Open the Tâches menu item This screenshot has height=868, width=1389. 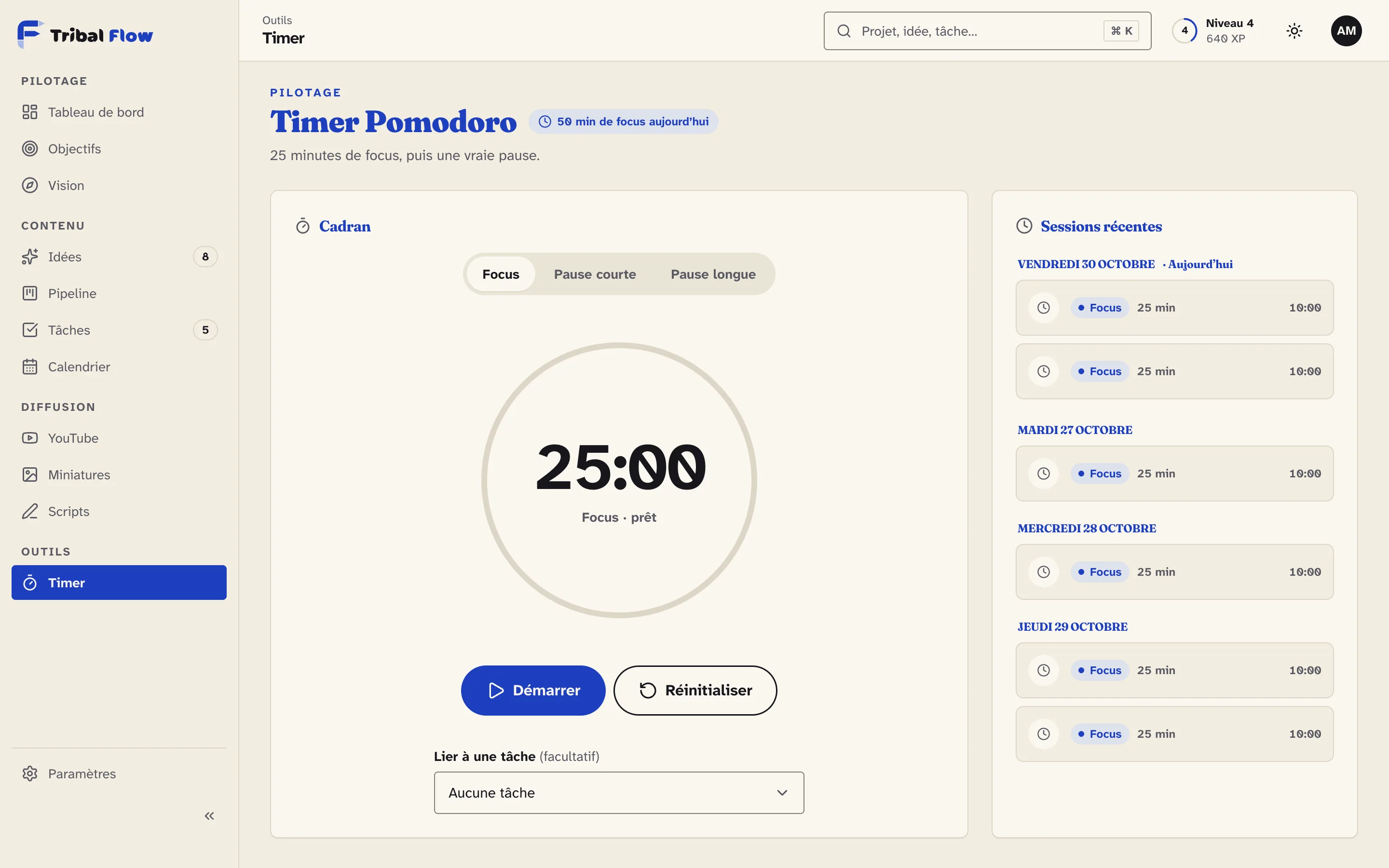tap(119, 330)
